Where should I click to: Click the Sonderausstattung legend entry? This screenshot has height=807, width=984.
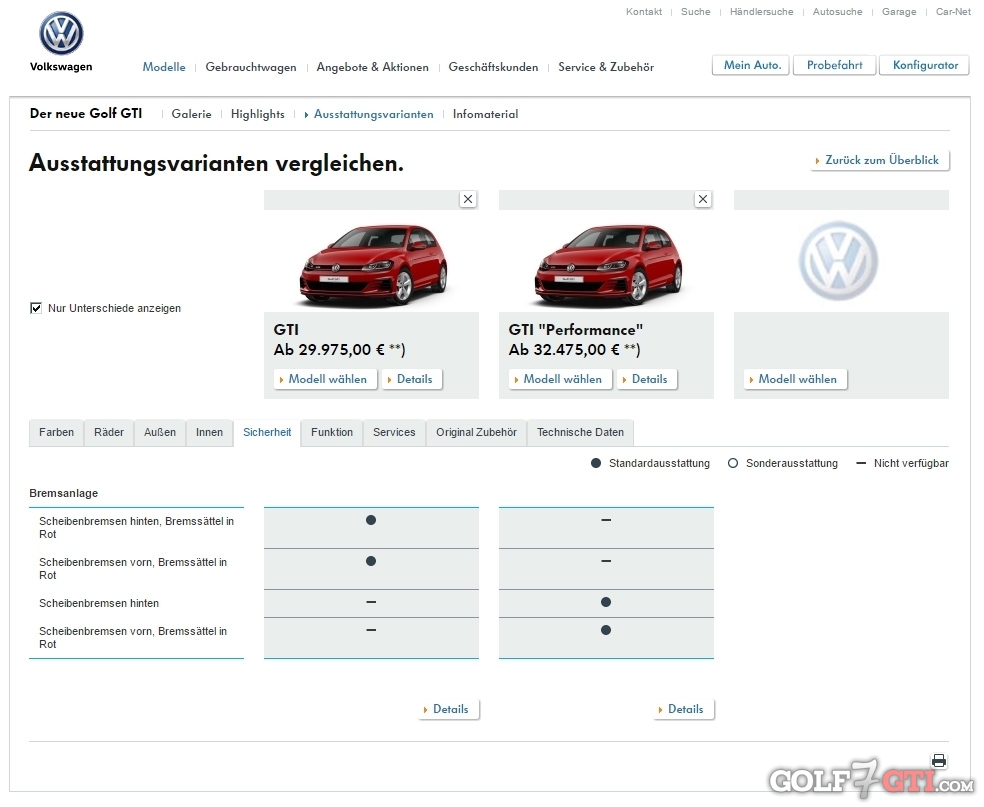point(783,464)
